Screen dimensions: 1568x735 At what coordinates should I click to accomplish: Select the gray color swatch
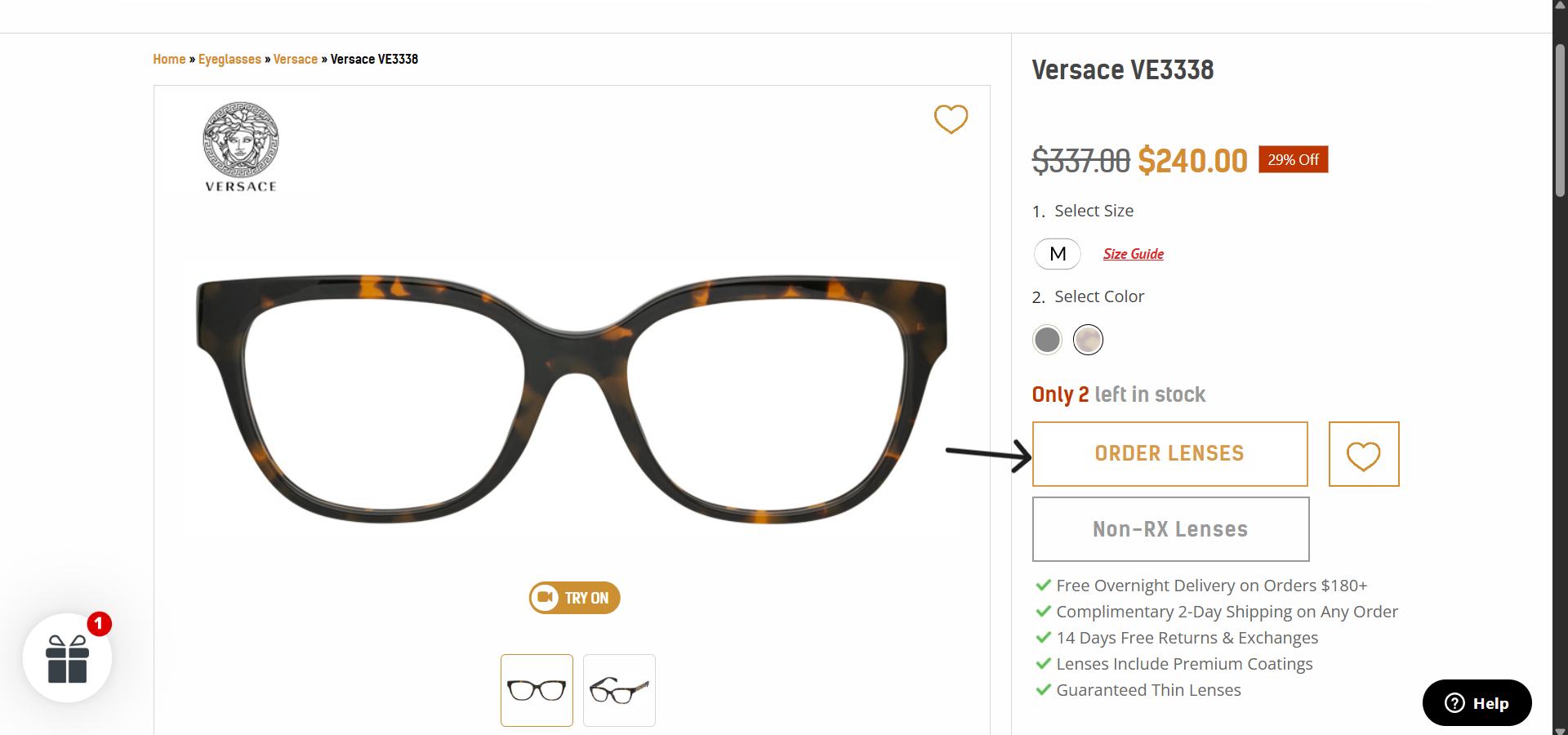1047,340
